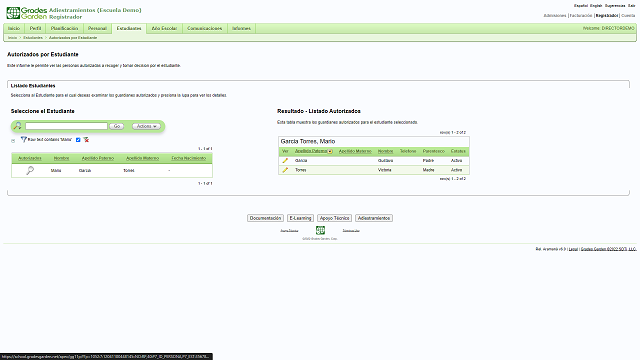Open the Planificación tab
Viewport: 640px width, 360px height.
click(64, 28)
